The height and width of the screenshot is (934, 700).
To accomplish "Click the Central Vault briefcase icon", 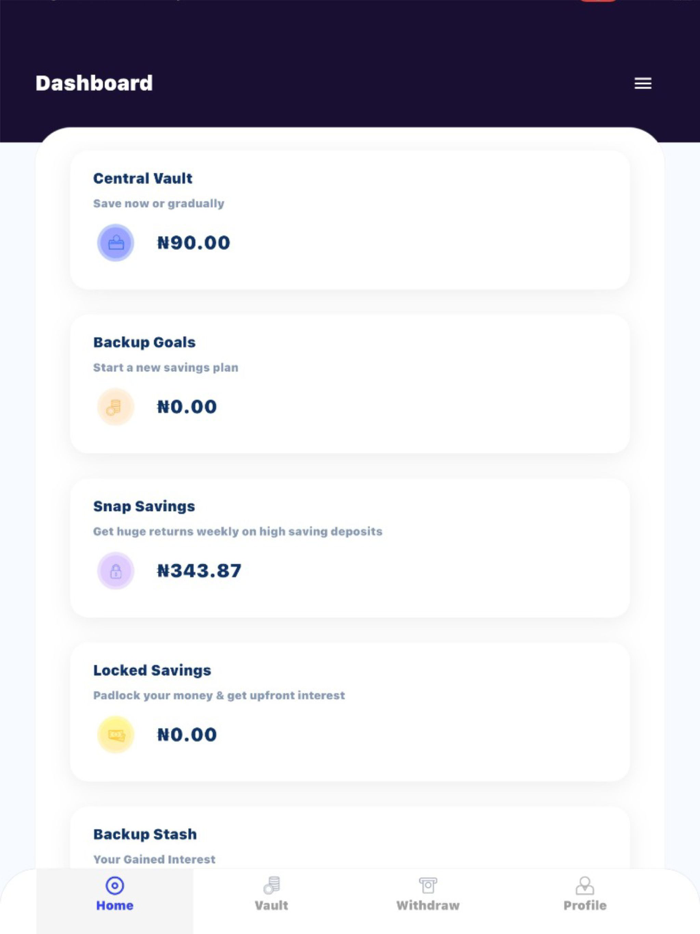I will (115, 242).
